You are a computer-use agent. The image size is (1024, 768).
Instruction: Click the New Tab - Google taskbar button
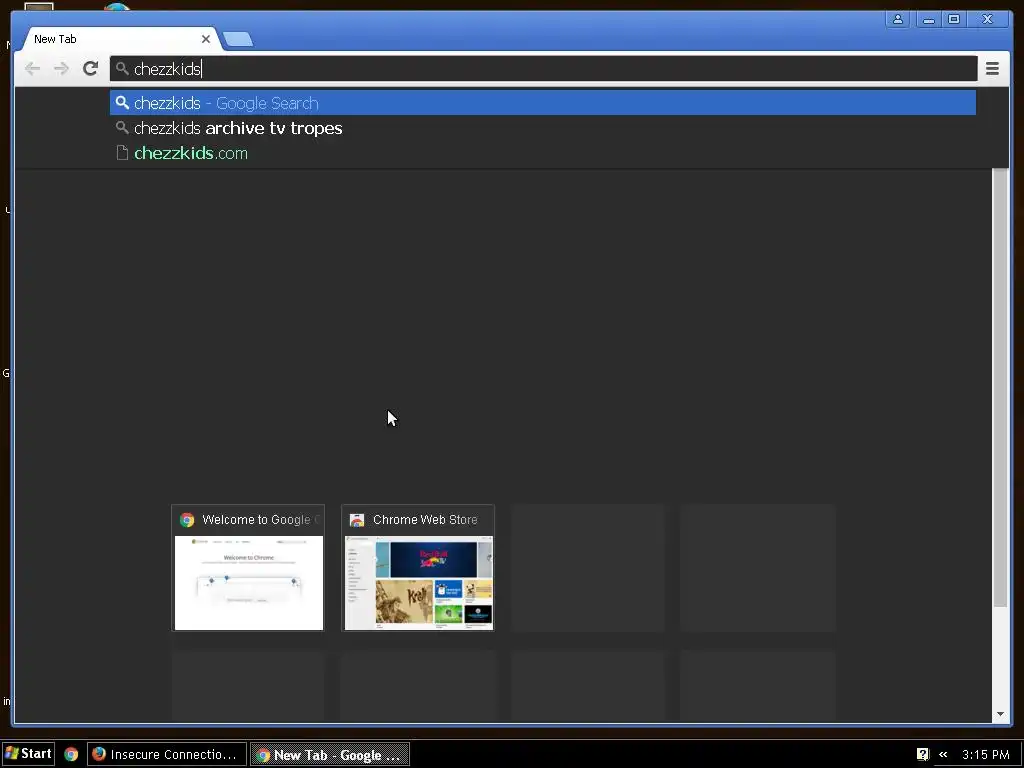click(330, 754)
